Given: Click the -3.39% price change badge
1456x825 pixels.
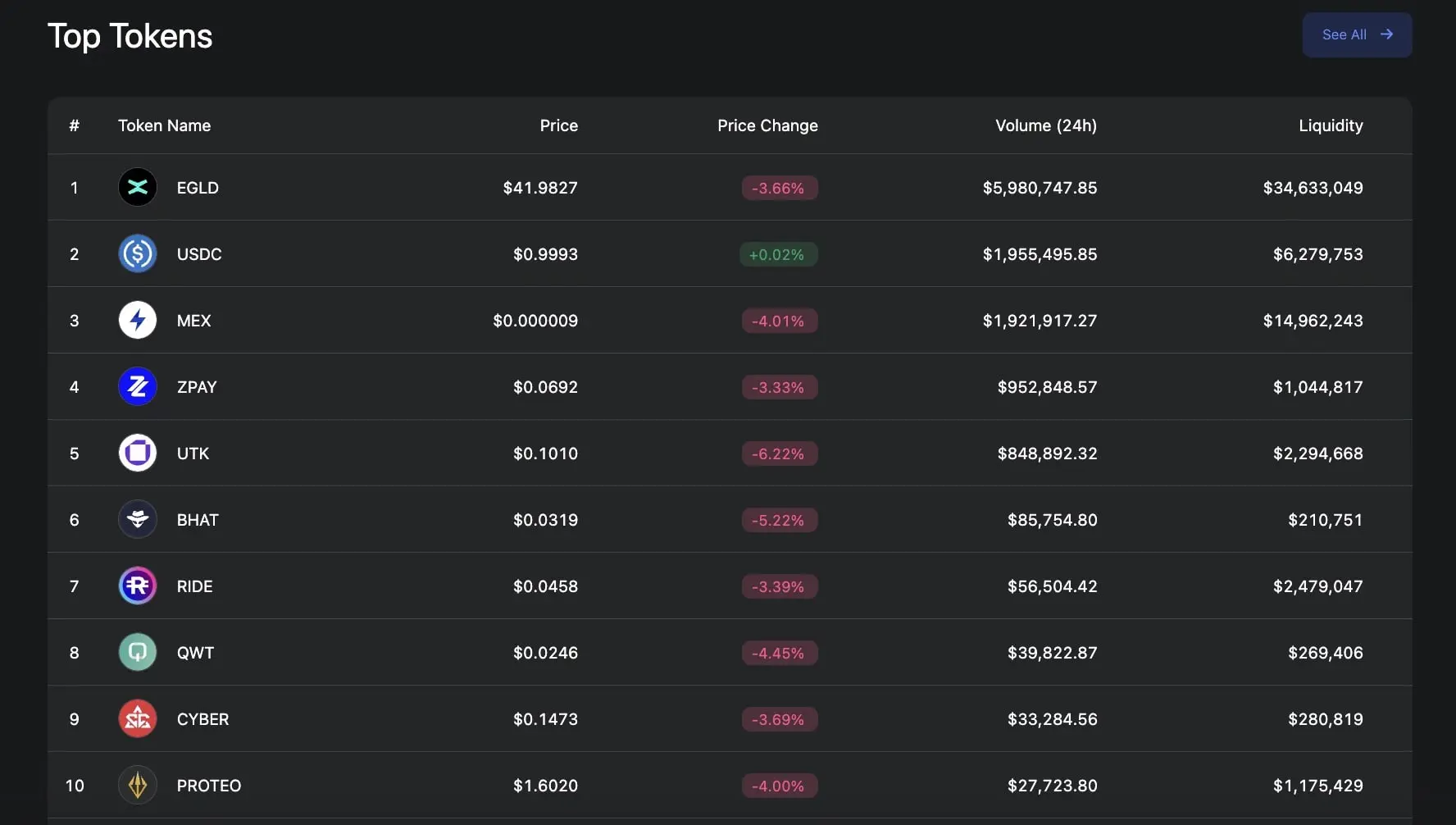Looking at the screenshot, I should coord(780,586).
